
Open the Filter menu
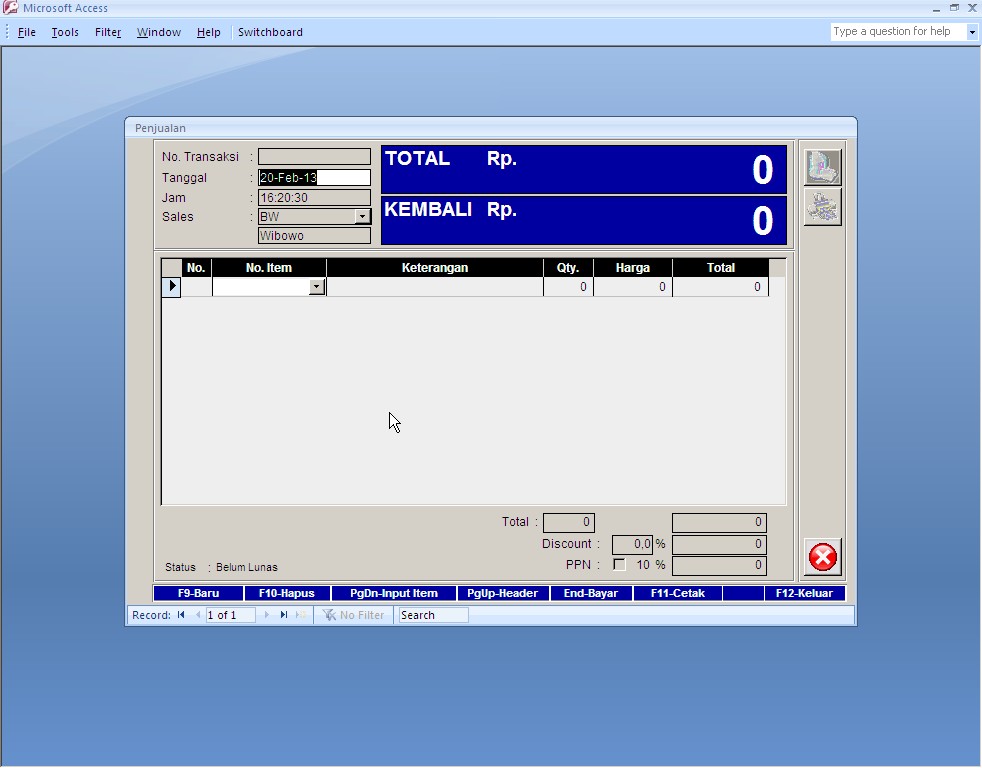[108, 32]
